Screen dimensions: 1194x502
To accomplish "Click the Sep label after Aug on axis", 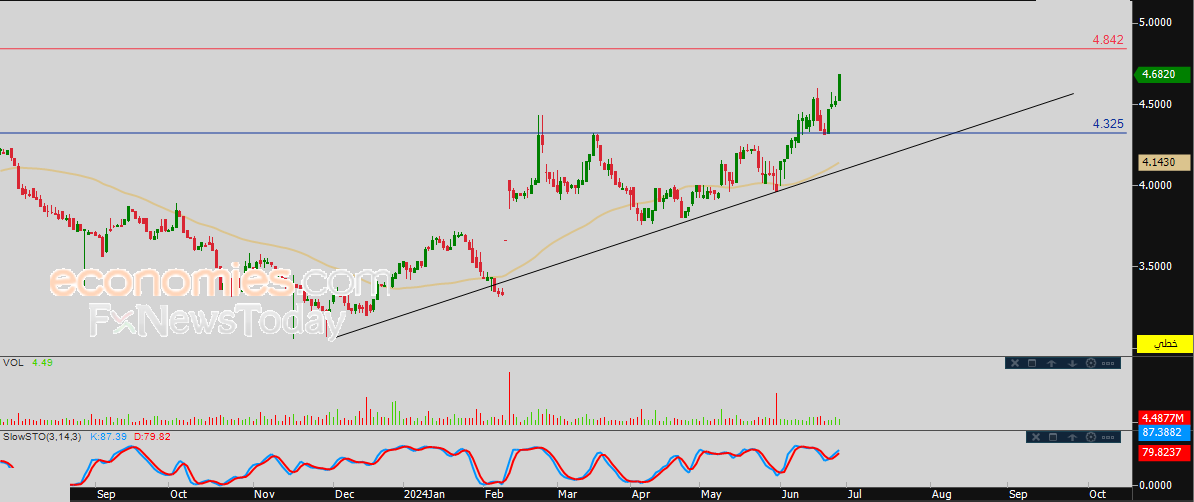I will tap(1017, 494).
